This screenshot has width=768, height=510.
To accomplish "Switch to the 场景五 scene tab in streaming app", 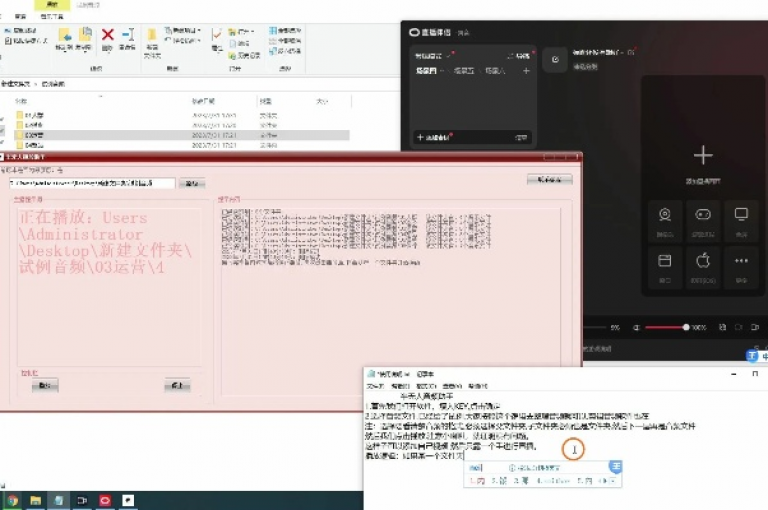I will [464, 71].
